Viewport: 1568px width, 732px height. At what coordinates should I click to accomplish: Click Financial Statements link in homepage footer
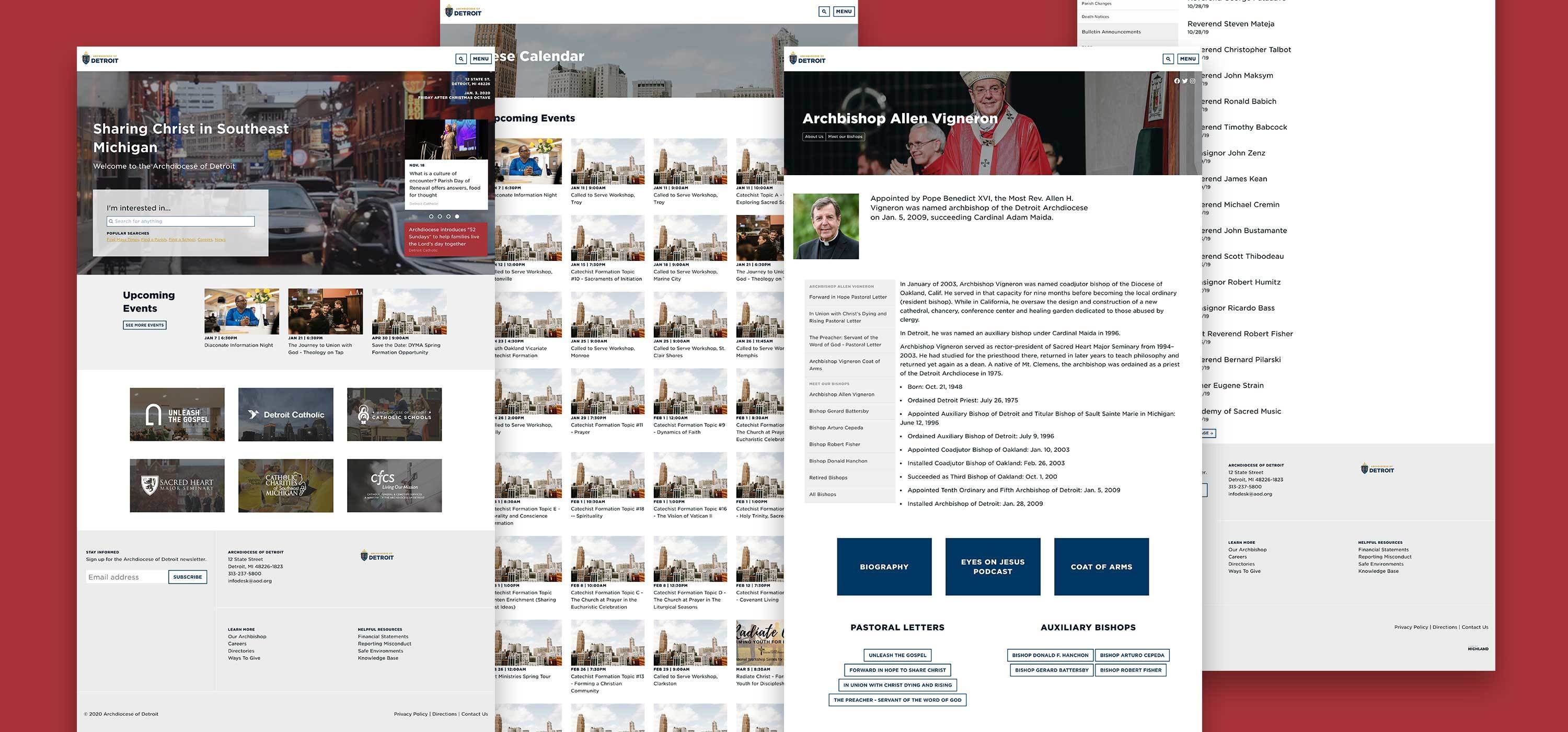click(x=383, y=636)
